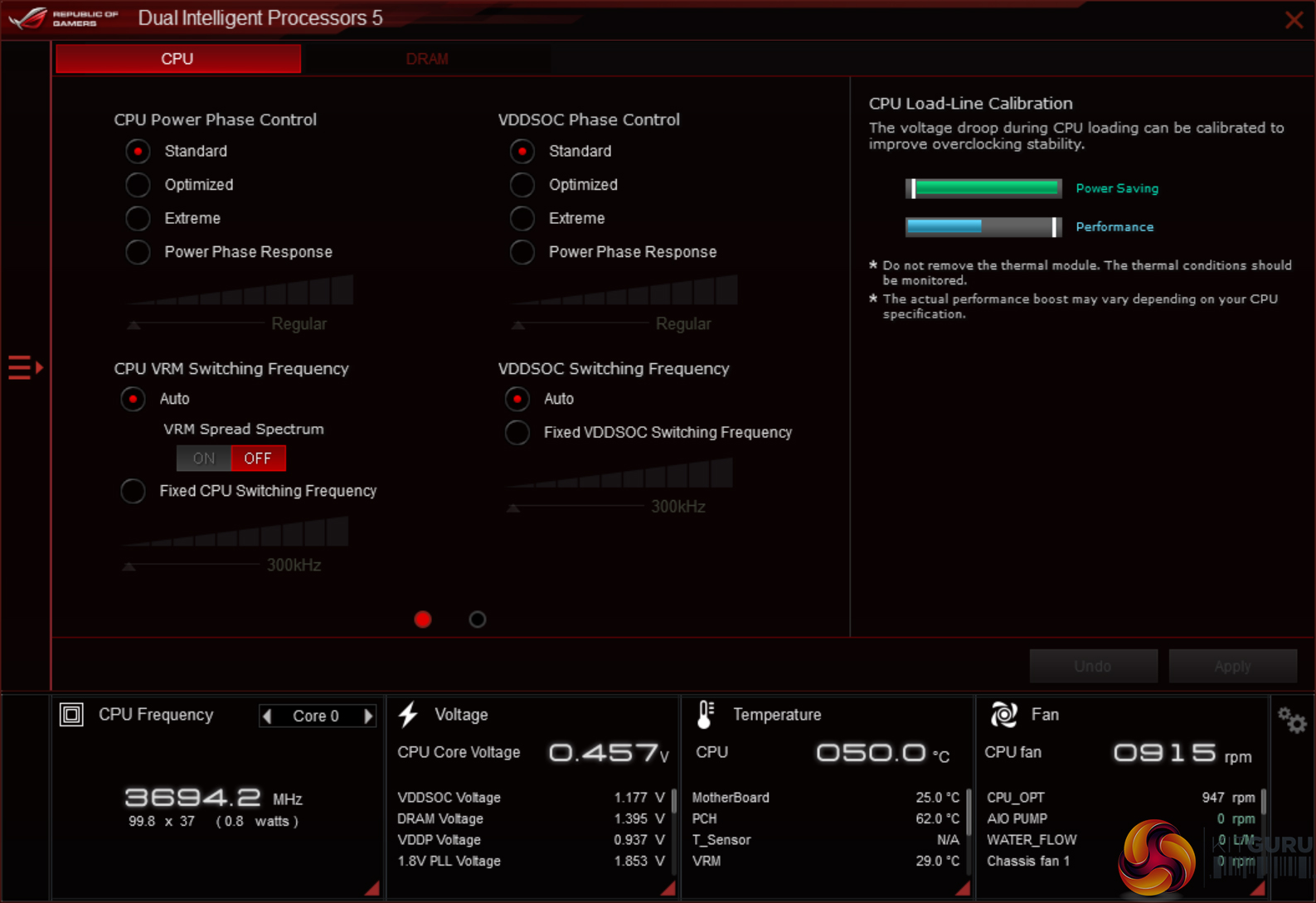Select Power Phase Response for VDDSOC
The height and width of the screenshot is (903, 1316).
click(522, 251)
